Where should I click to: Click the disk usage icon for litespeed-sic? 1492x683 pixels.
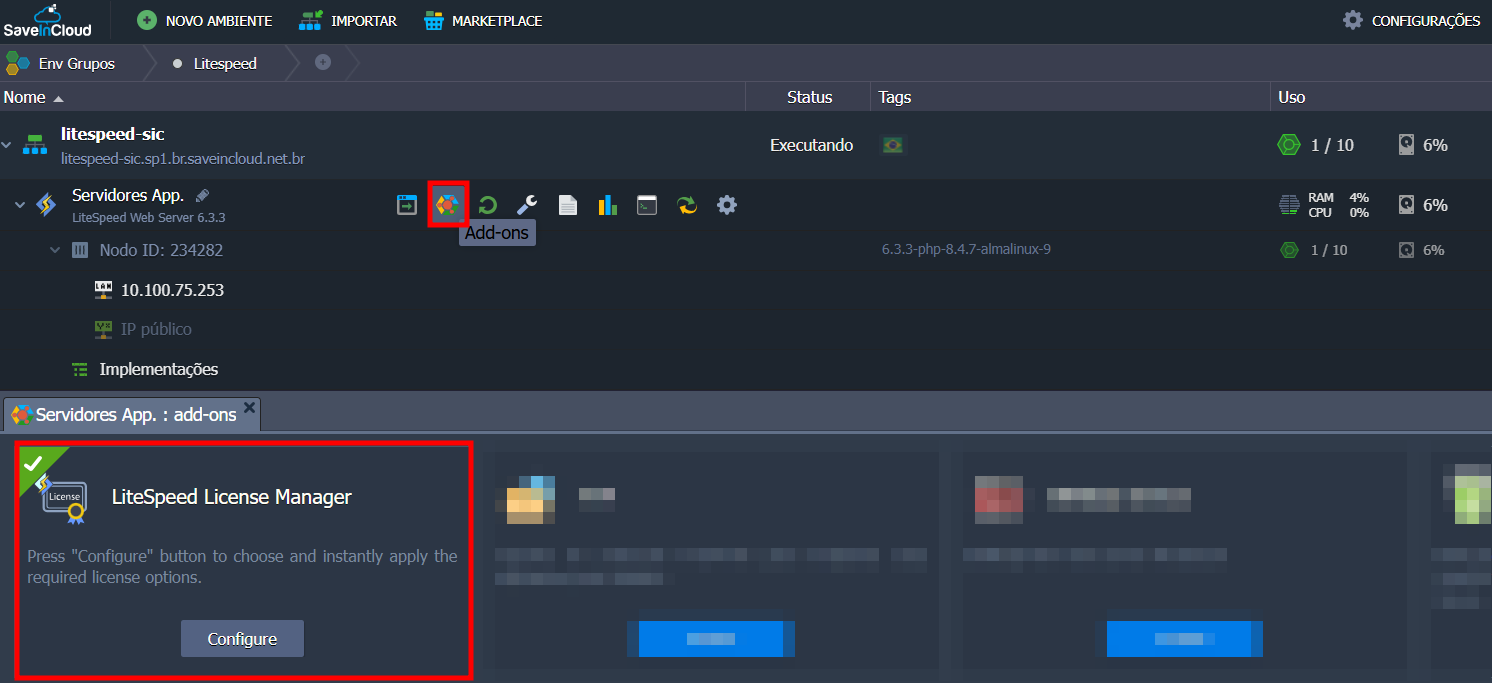click(1407, 145)
